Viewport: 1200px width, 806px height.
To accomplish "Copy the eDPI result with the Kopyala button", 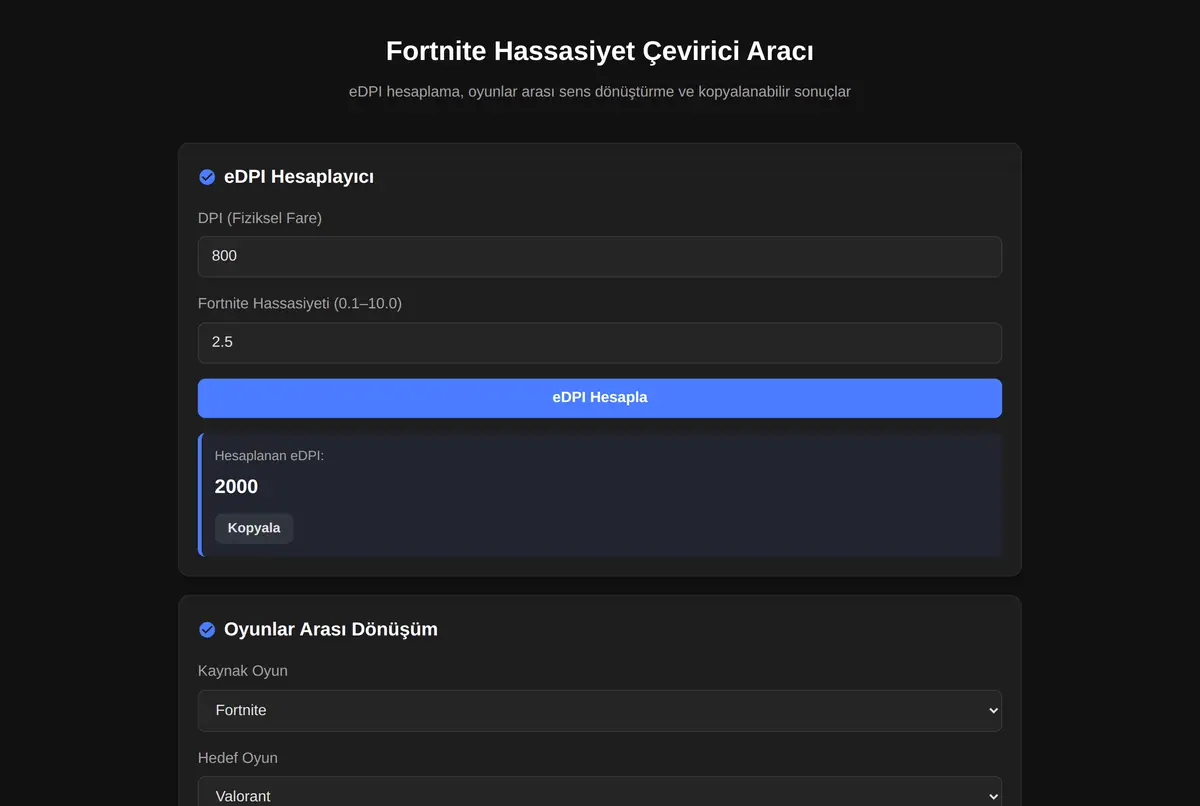I will tap(254, 528).
